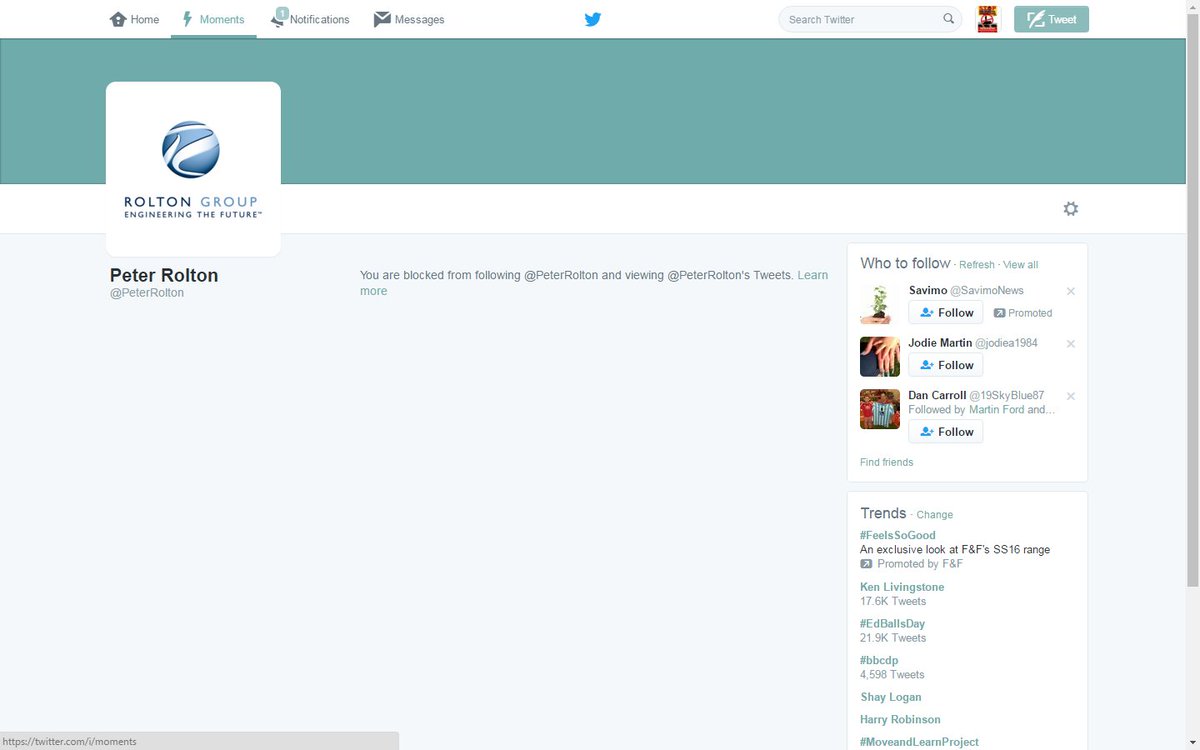Image resolution: width=1200 pixels, height=750 pixels.
Task: Click the page vertical scrollbar
Action: pyautogui.click(x=1192, y=300)
